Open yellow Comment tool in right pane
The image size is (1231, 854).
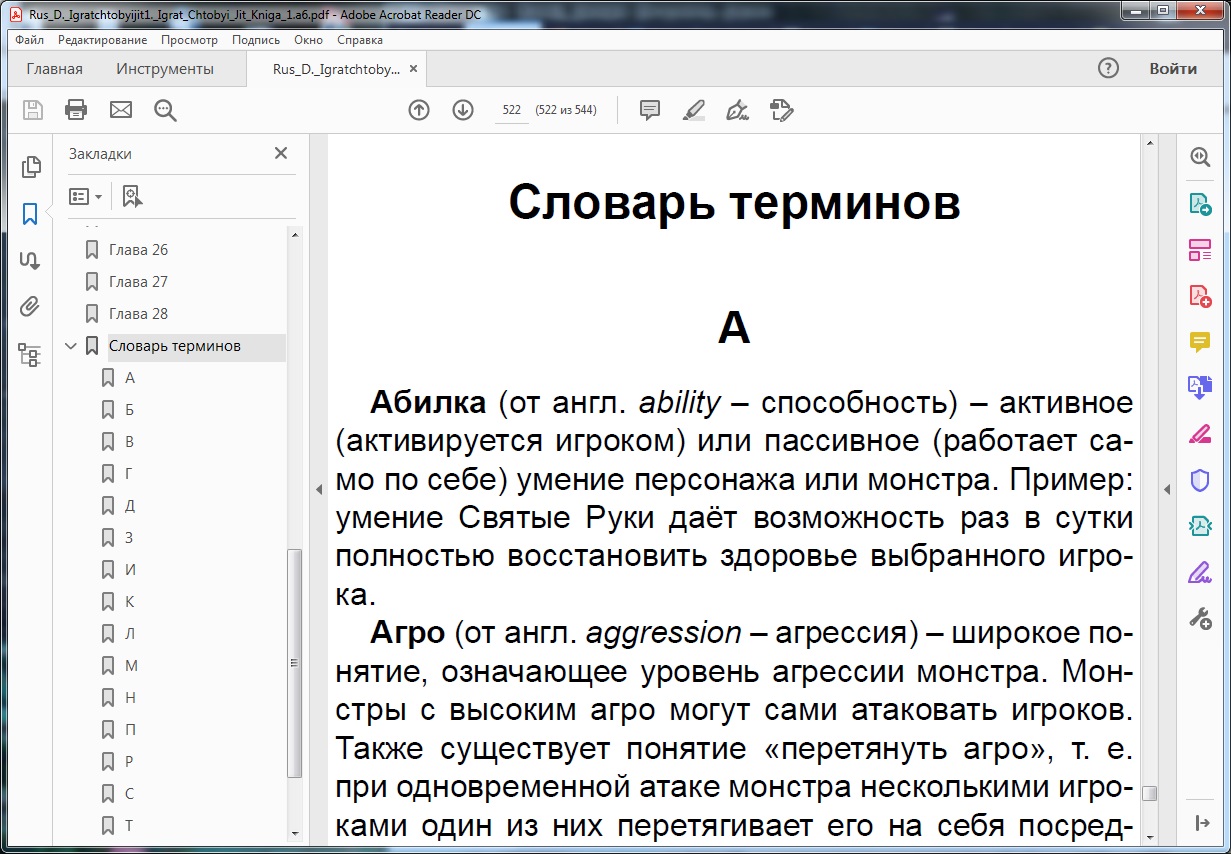pos(1200,342)
